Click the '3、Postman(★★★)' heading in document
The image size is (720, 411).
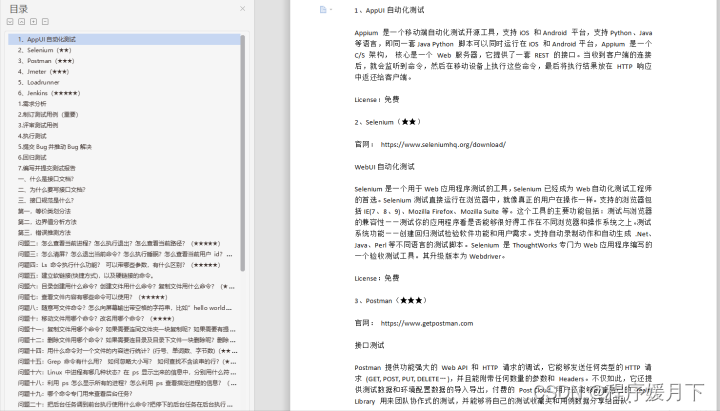point(391,301)
